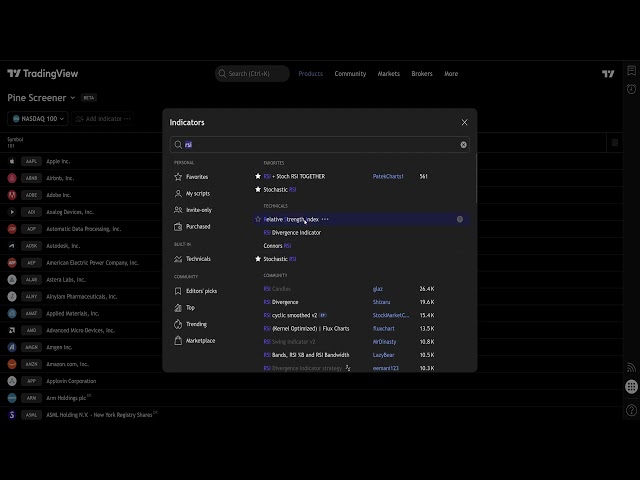Image resolution: width=640 pixels, height=480 pixels.
Task: Click the TradingView logo at top left
Action: [42, 73]
